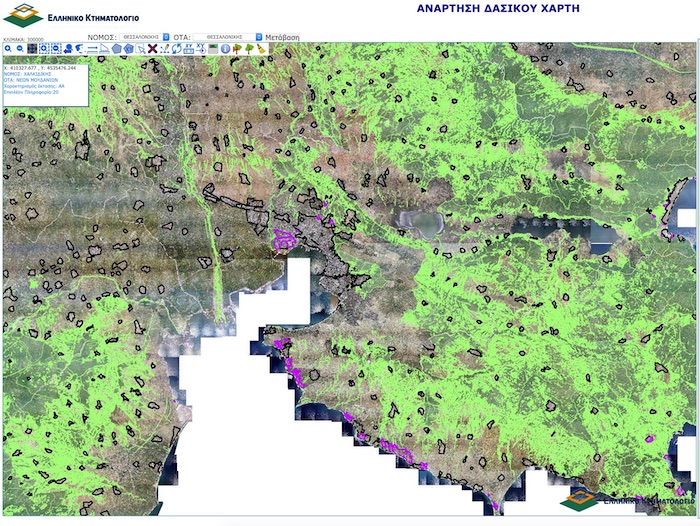
Task: Click the select by pointer arrow tool
Action: point(140,48)
